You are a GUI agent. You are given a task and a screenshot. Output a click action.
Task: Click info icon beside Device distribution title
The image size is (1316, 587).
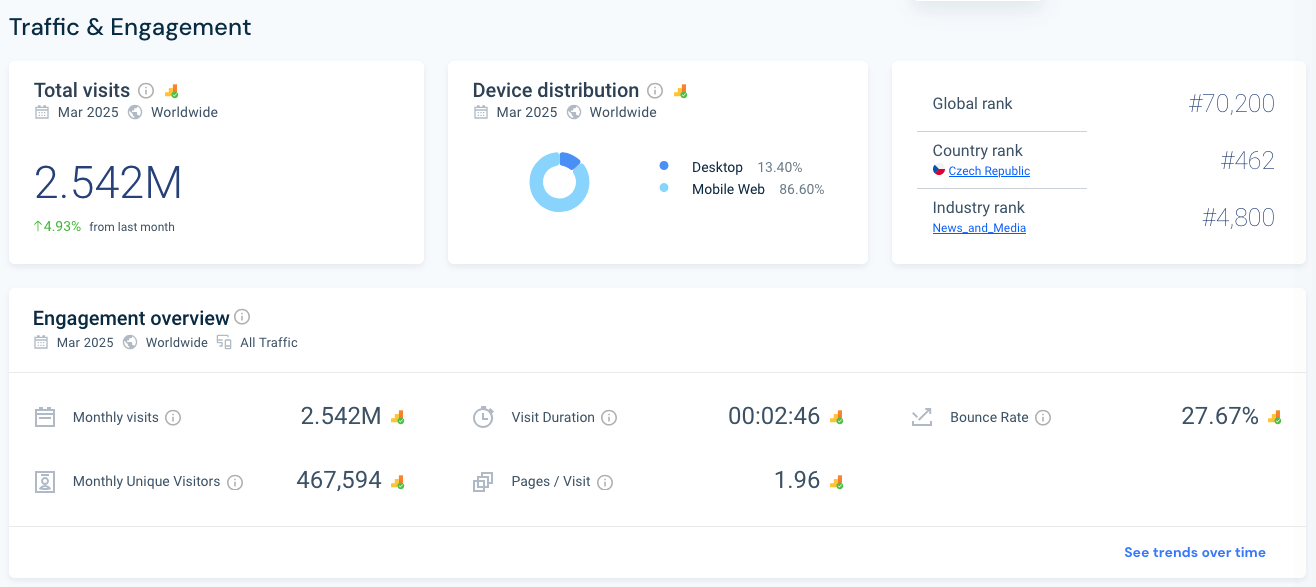655,91
